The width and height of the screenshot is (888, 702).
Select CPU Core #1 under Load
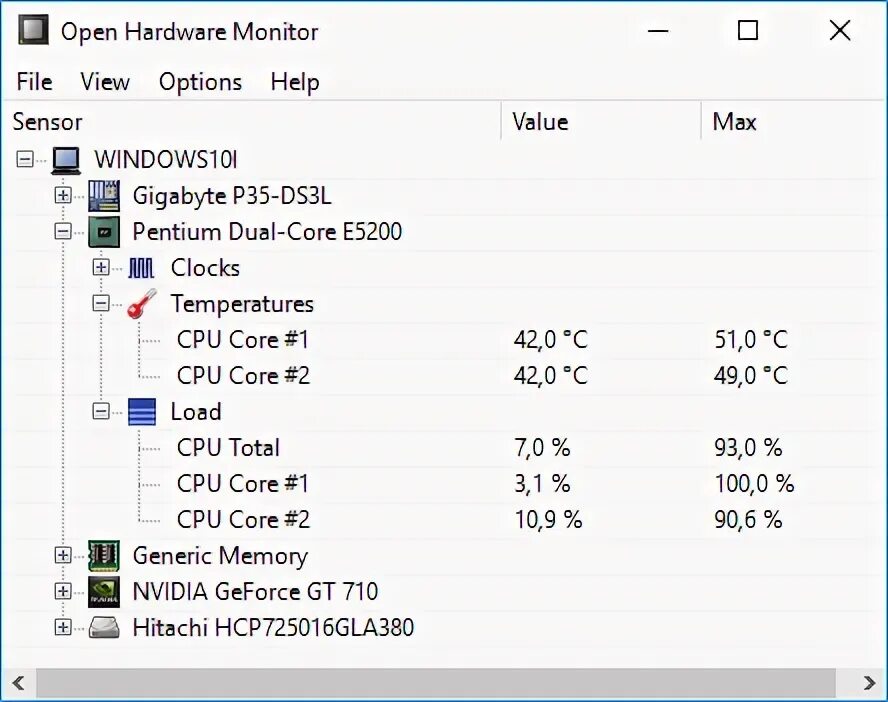243,483
